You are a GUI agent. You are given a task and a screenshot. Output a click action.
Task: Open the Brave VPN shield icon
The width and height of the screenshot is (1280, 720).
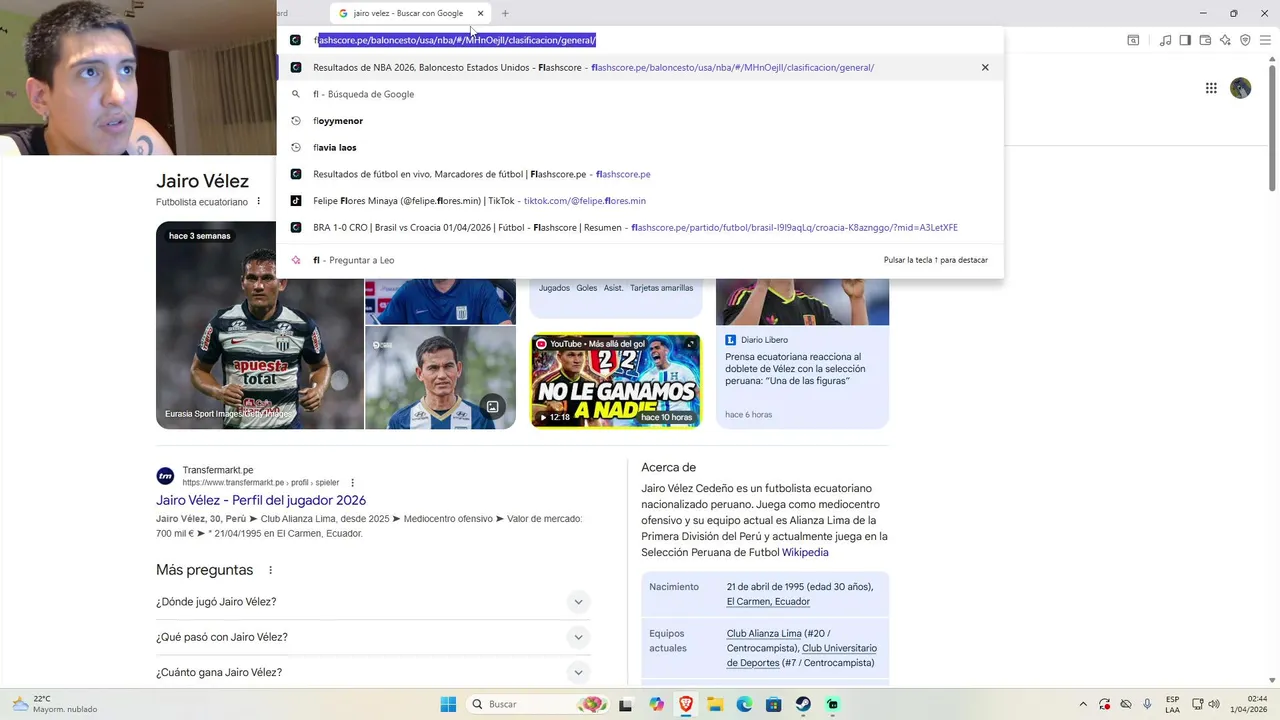pos(1245,40)
